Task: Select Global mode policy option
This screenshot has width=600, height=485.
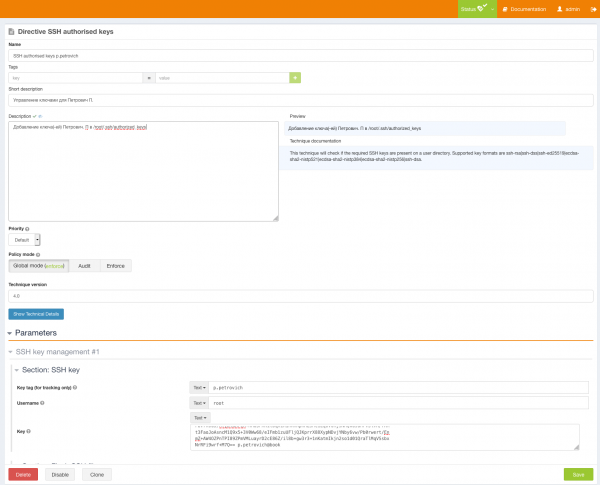Action: (38, 266)
